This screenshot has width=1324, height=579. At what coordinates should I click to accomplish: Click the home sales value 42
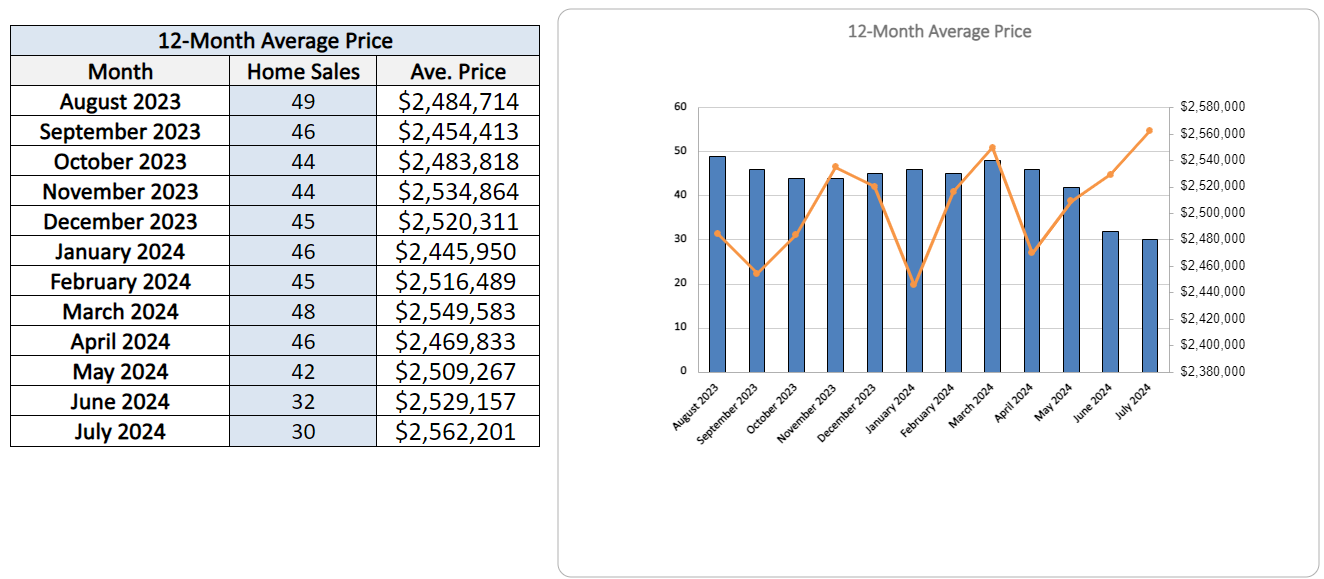pos(304,371)
